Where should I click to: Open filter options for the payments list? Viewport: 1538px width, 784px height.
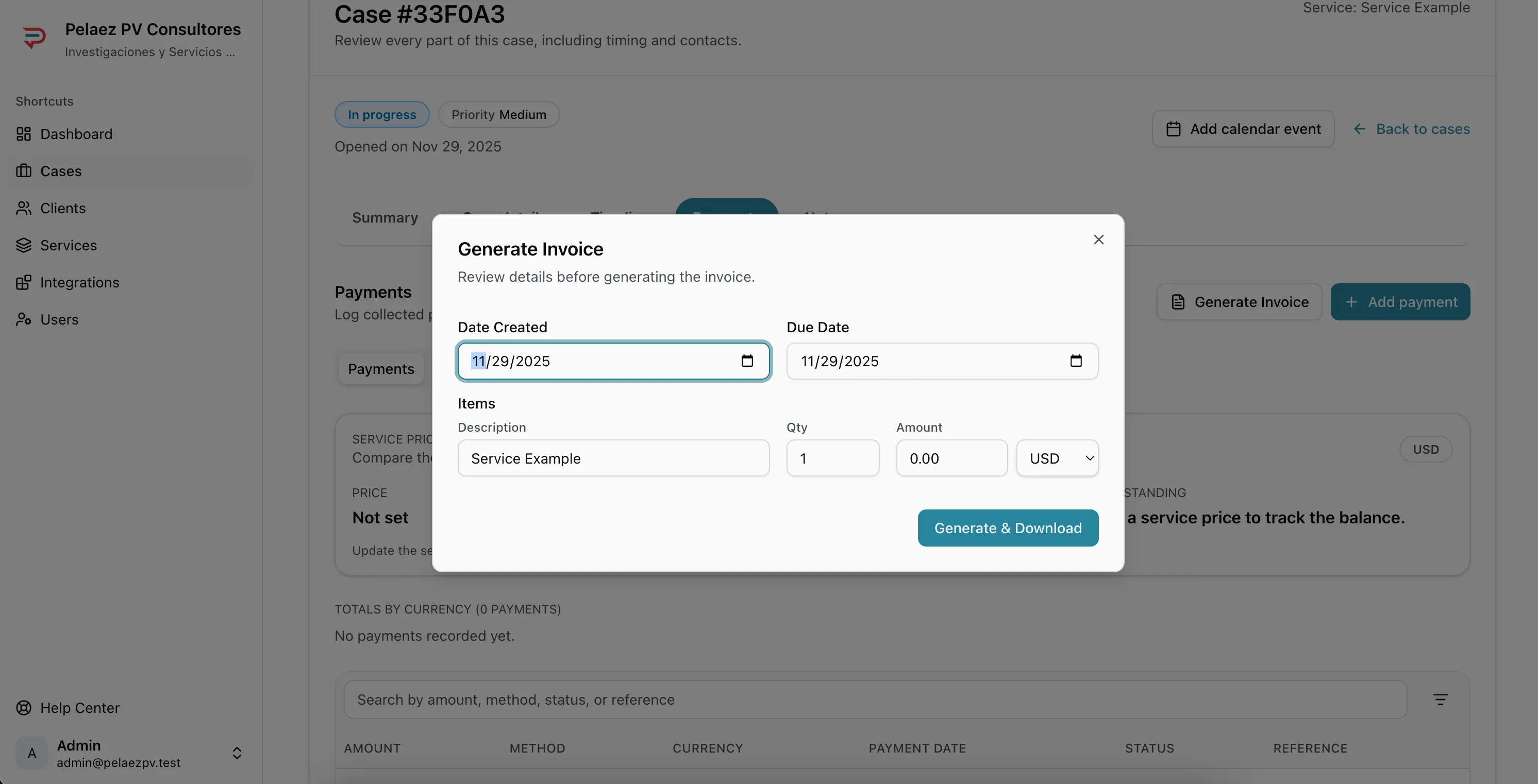point(1441,698)
